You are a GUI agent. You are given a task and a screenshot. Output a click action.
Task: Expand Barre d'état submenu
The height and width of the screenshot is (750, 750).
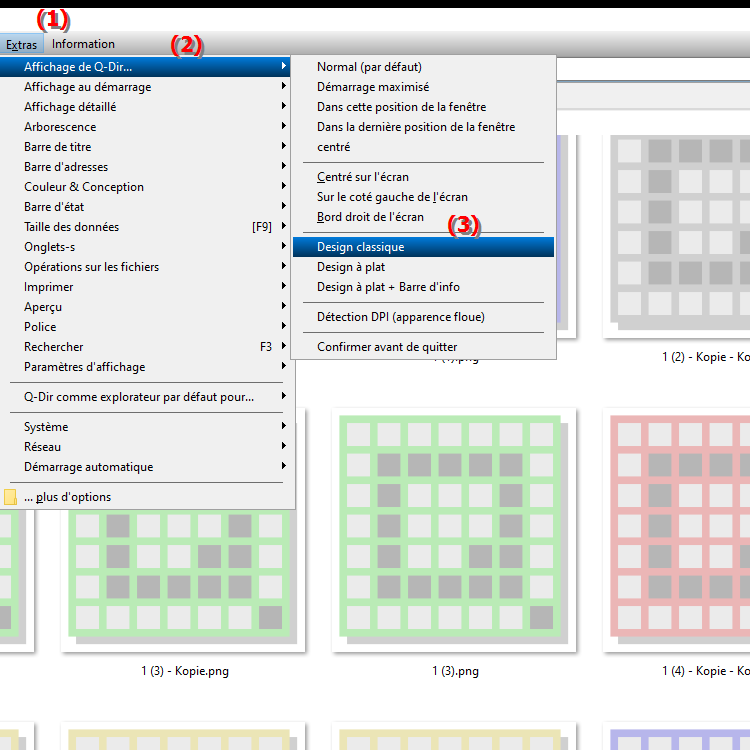[x=145, y=207]
